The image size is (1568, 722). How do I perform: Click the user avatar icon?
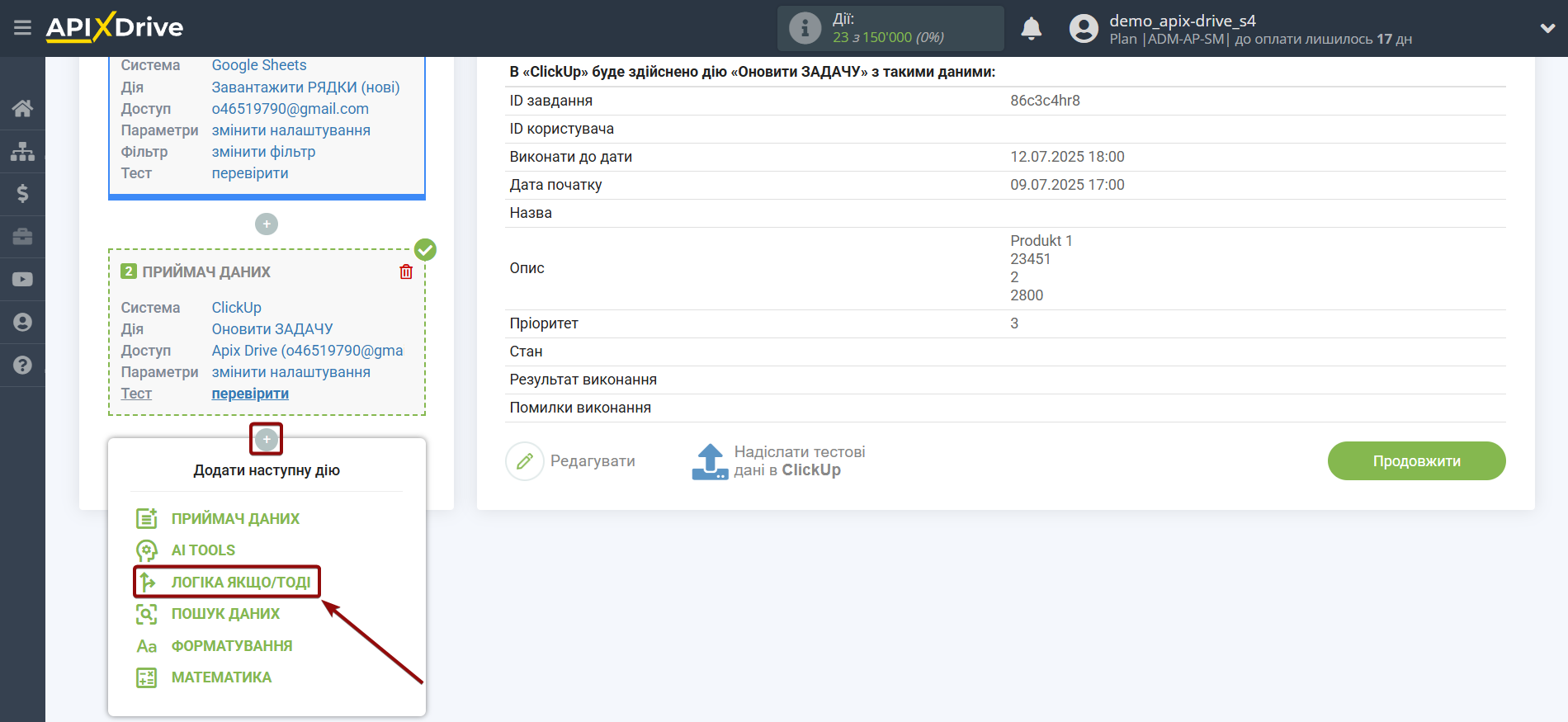pos(1084,28)
